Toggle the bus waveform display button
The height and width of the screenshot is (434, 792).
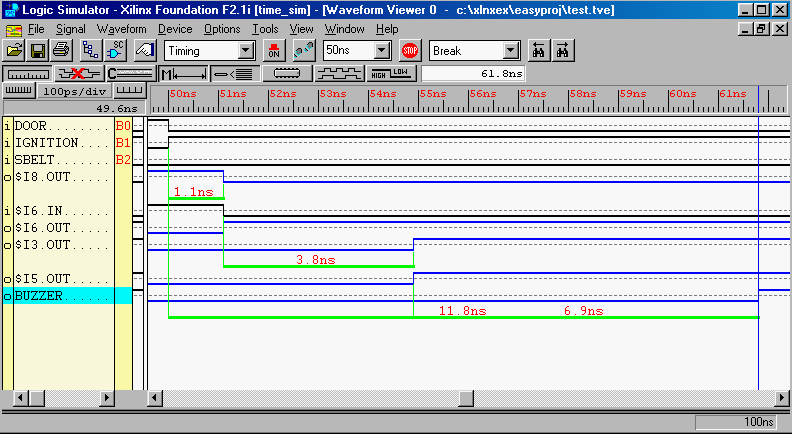[288, 73]
